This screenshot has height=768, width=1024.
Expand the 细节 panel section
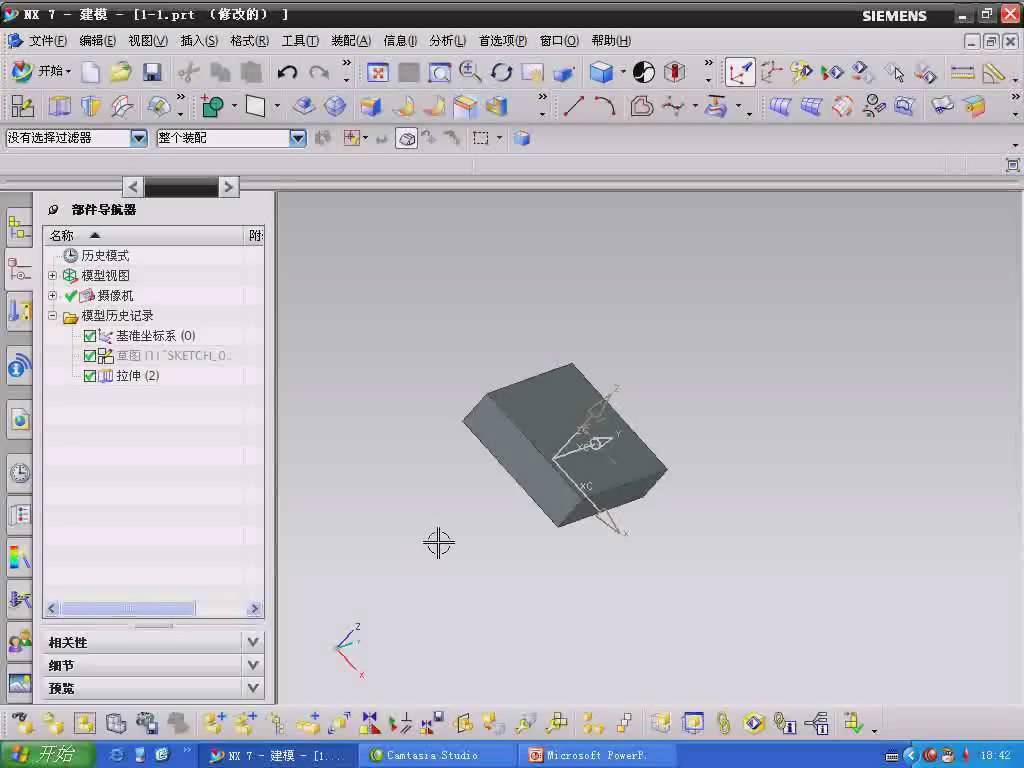tap(253, 665)
